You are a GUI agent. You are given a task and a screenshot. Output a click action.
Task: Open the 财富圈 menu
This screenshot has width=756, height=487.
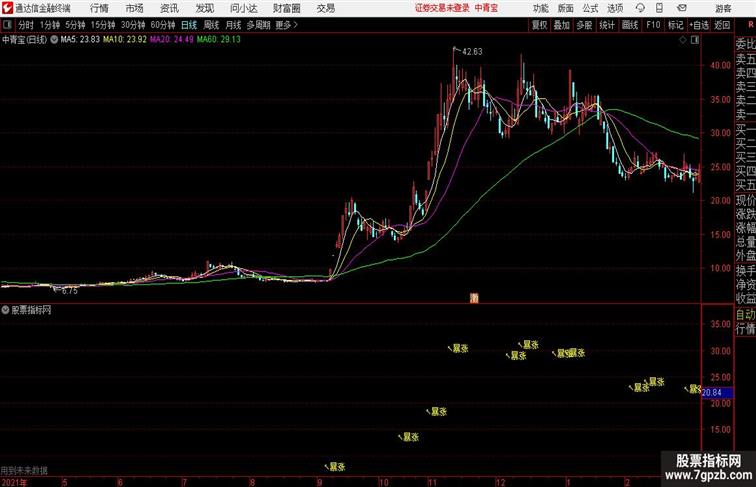(x=286, y=8)
